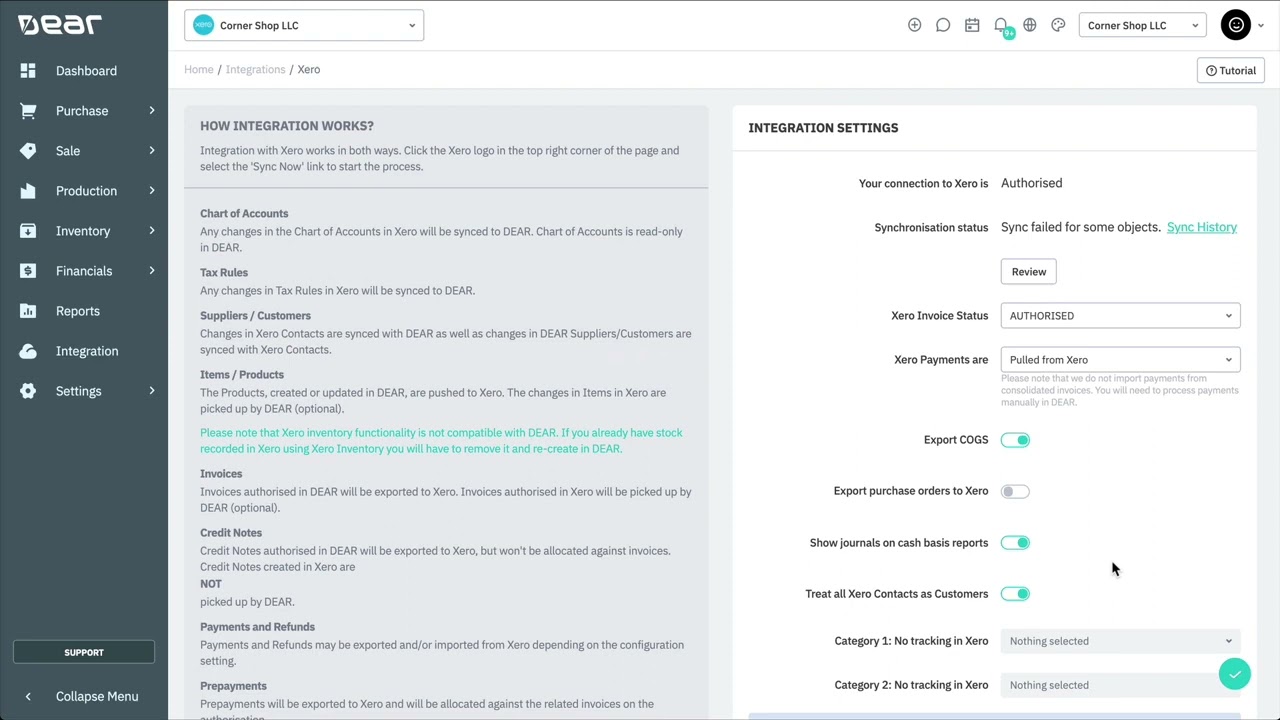1280x720 pixels.
Task: Open the color palette theme icon
Action: tap(1058, 25)
